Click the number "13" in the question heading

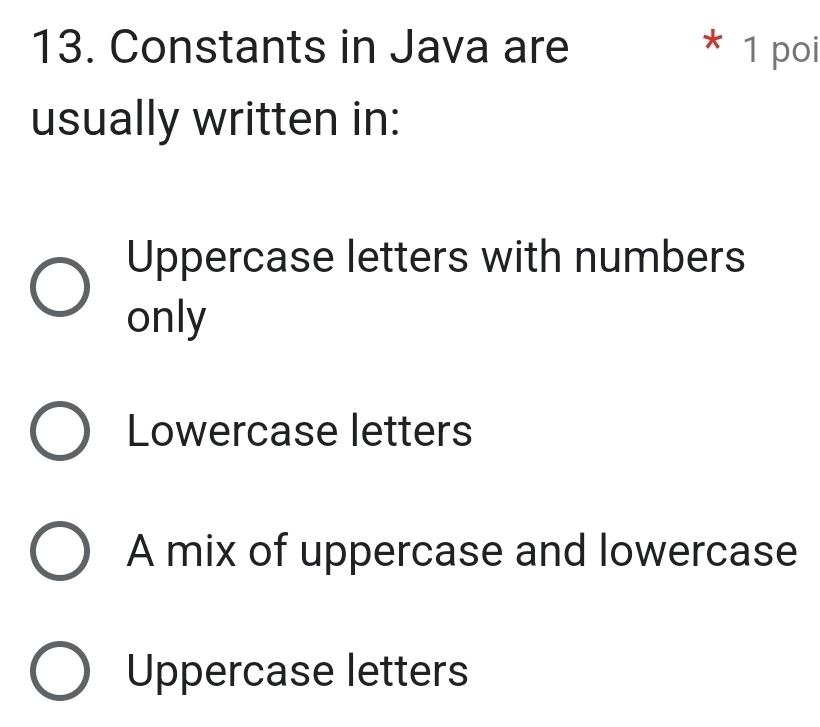pyautogui.click(x=58, y=46)
